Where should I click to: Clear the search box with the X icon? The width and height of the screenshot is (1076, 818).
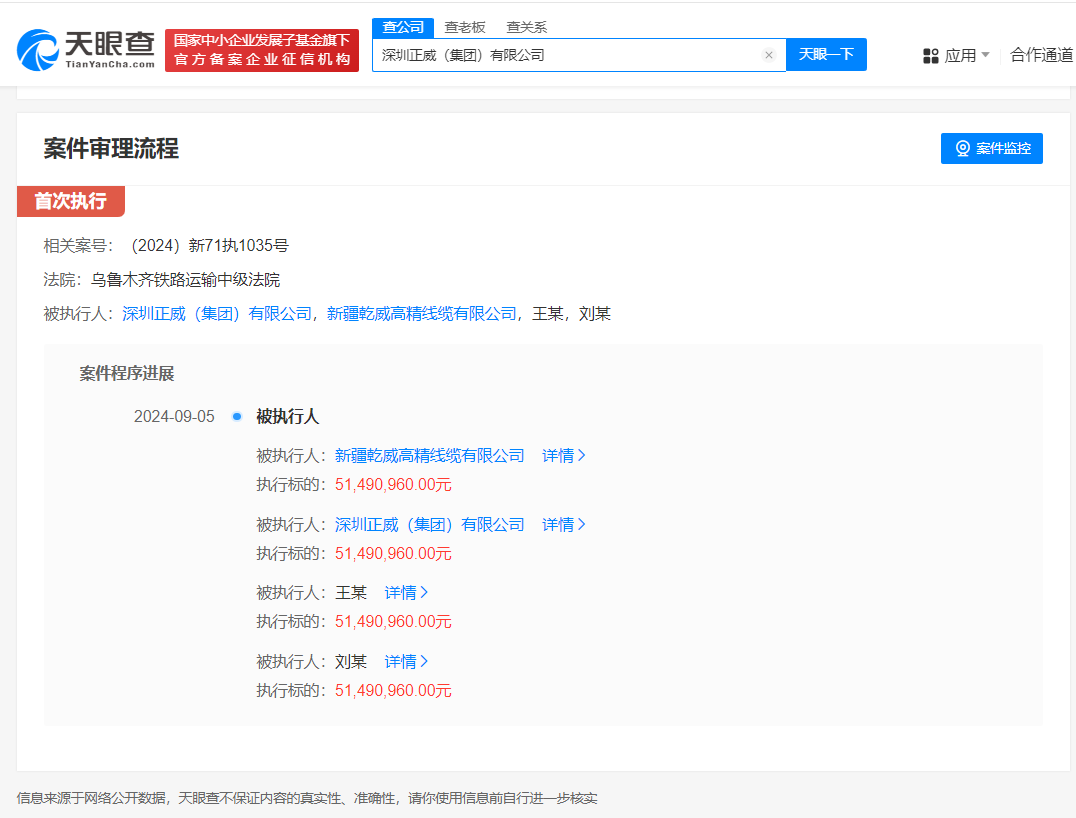(769, 55)
